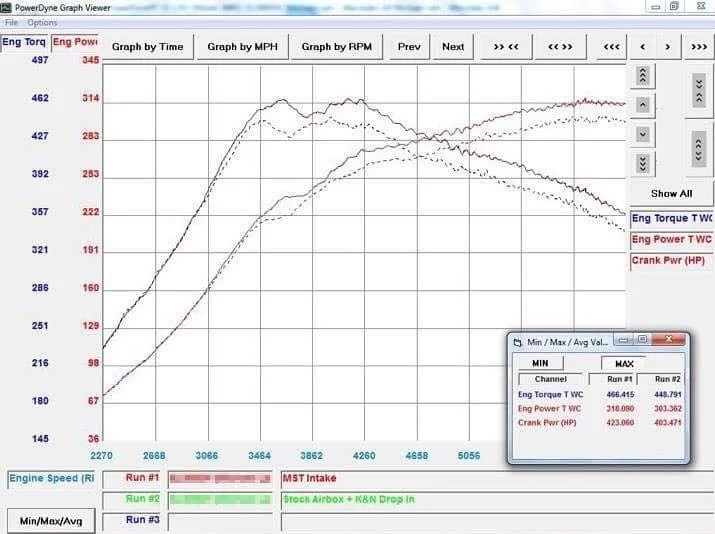Click the single down chevron button
The width and height of the screenshot is (715, 534).
pyautogui.click(x=643, y=134)
